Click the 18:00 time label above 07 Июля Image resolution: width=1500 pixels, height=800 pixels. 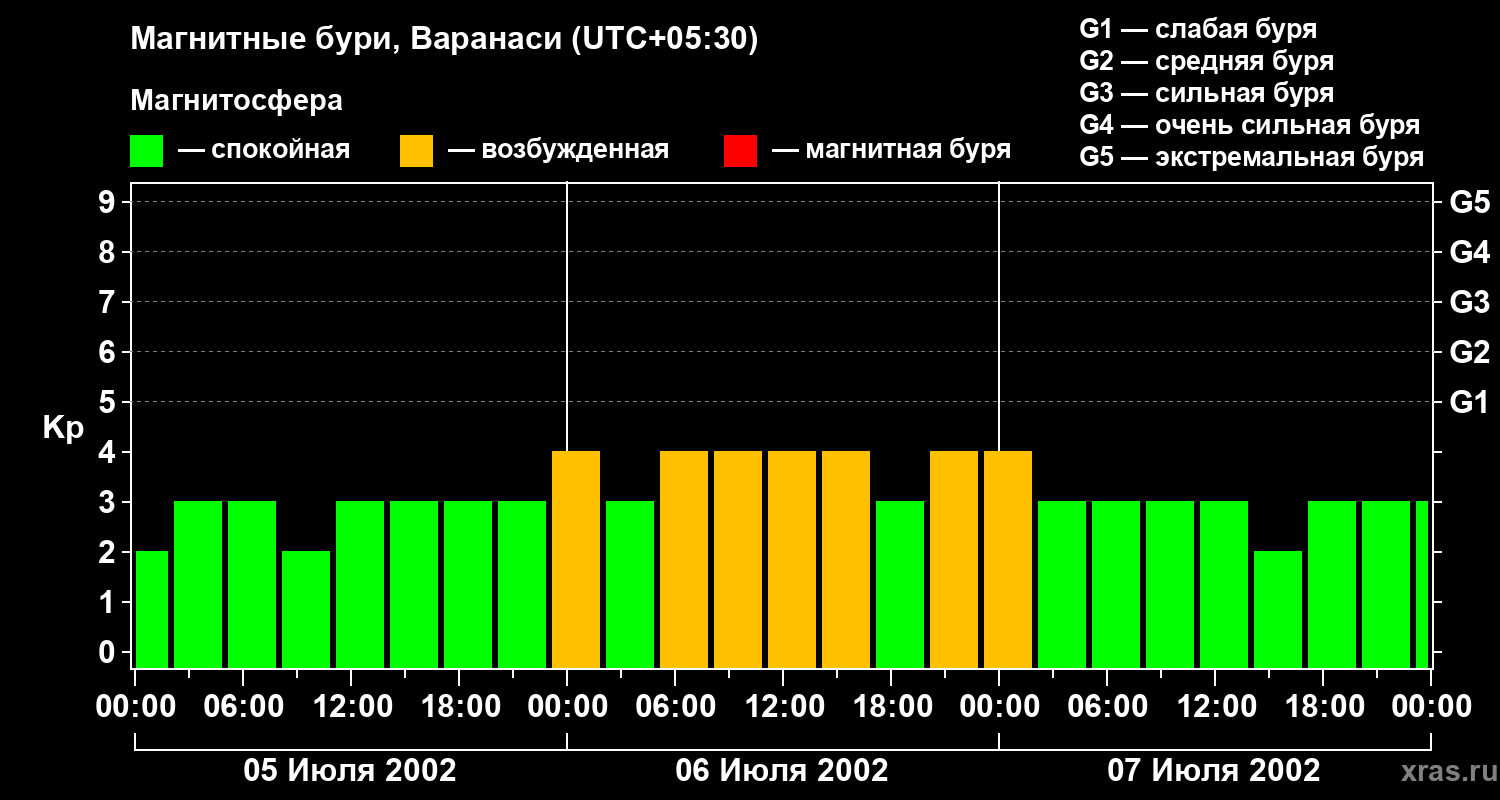click(1323, 707)
